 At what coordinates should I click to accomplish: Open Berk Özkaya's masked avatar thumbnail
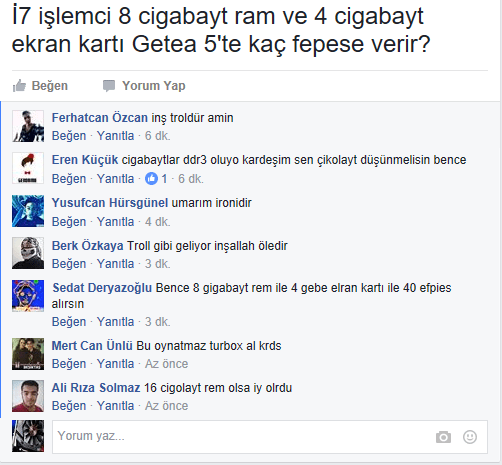(x=28, y=253)
